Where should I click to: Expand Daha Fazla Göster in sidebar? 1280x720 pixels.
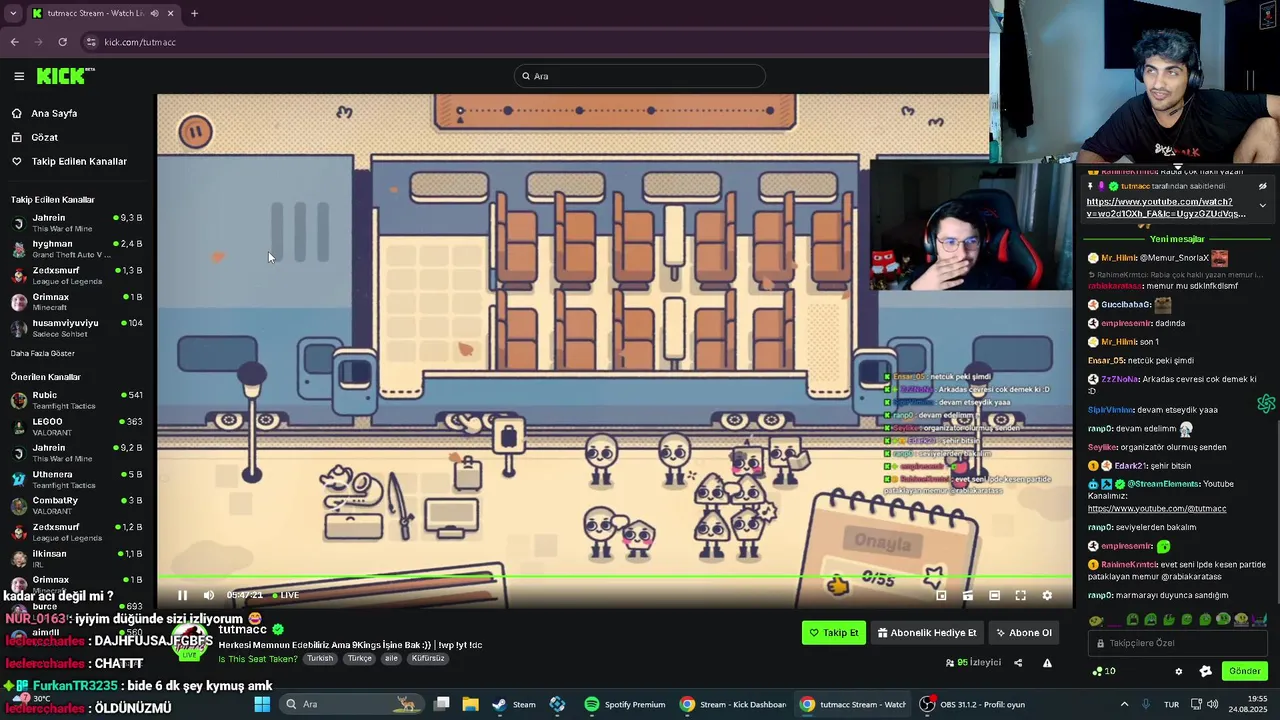point(43,353)
